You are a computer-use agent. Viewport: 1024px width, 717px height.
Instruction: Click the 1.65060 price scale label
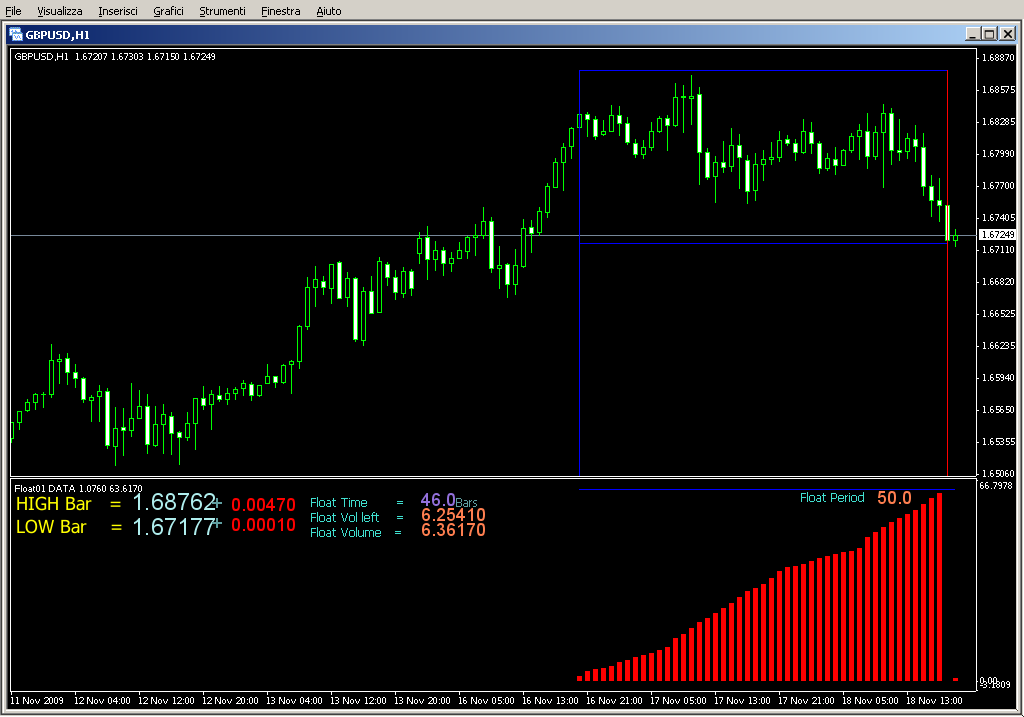tap(999, 473)
